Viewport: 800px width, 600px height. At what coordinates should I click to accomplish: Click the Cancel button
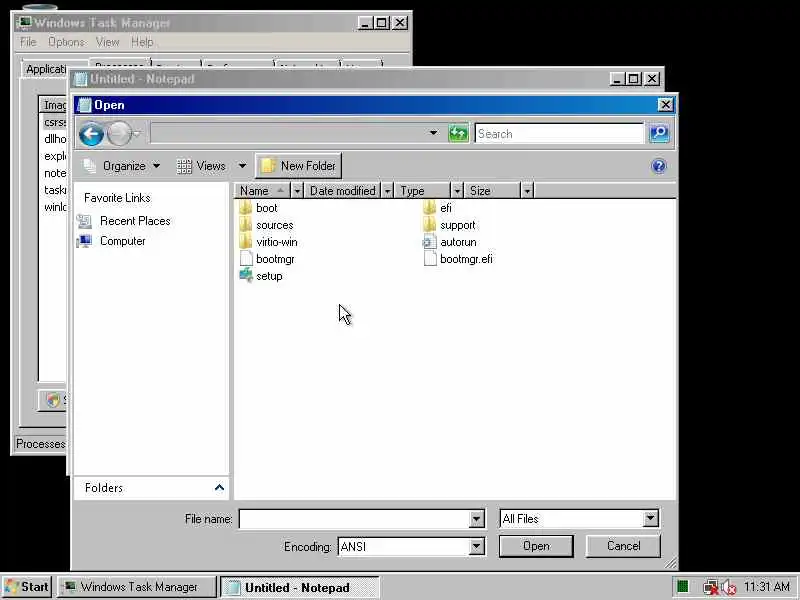(623, 546)
